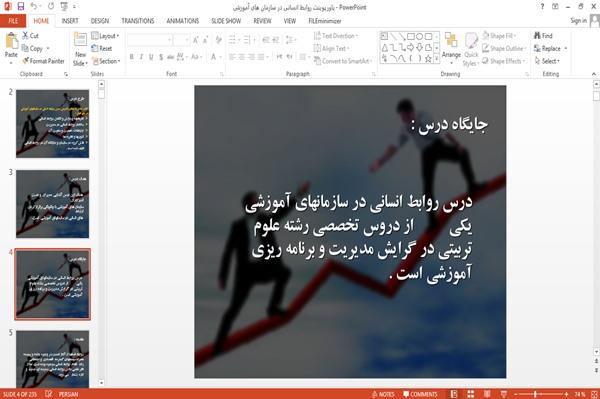This screenshot has width=600, height=399.
Task: Open the Notes pane from status bar
Action: tap(383, 394)
